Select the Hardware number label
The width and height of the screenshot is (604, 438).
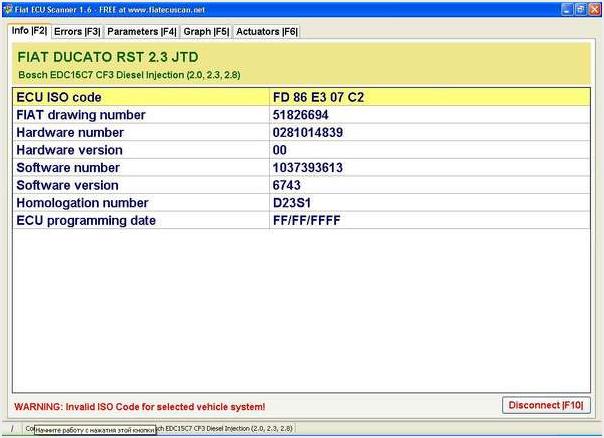coord(70,133)
